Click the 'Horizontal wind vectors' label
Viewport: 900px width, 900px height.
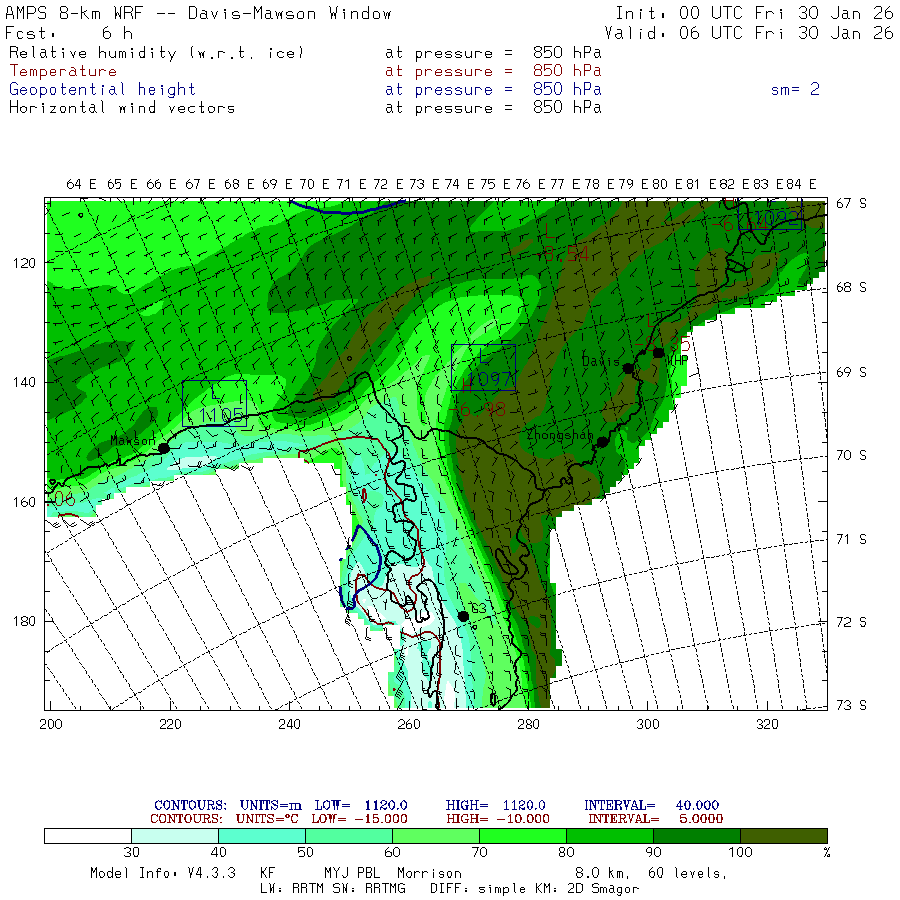coord(122,108)
